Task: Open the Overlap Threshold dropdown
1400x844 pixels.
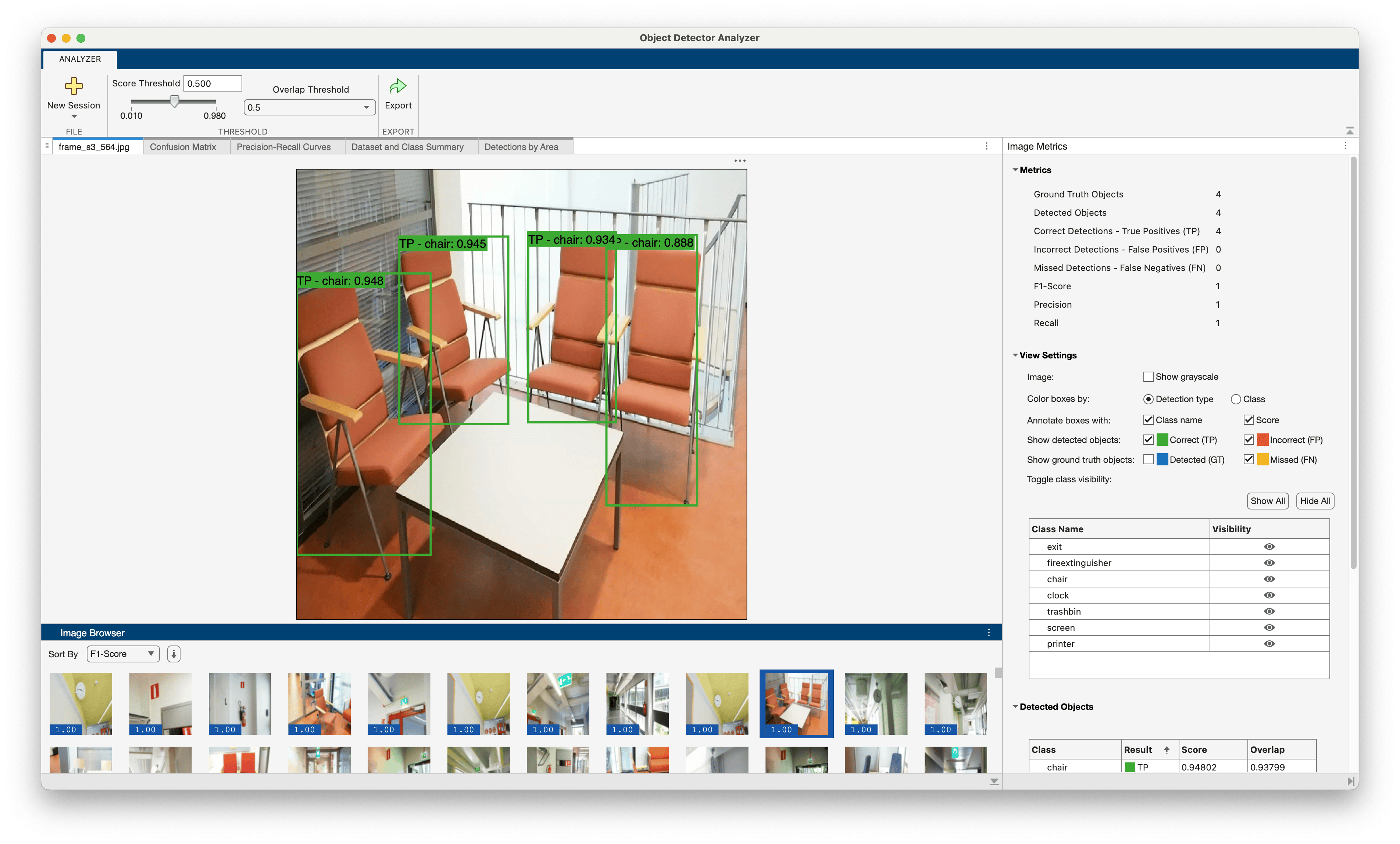Action: tap(310, 107)
